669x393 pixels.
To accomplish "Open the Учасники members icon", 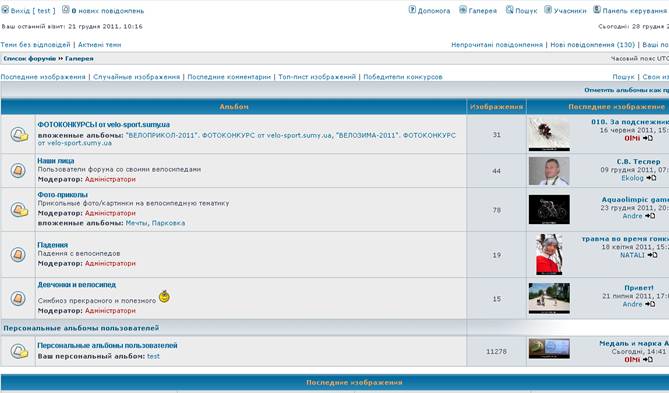I will coord(548,9).
